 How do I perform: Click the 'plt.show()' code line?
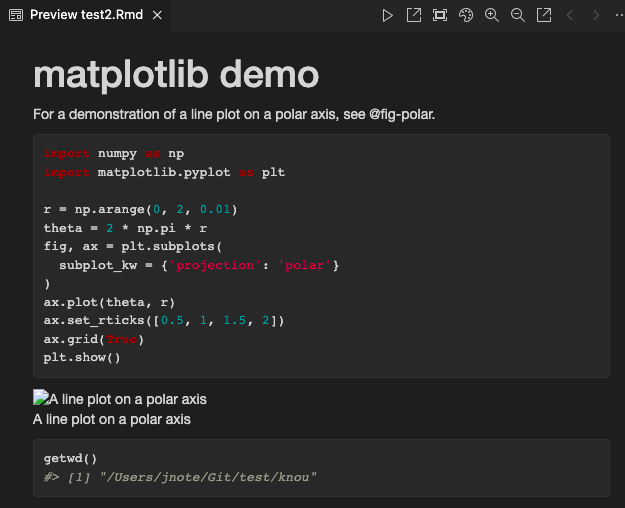coord(82,358)
